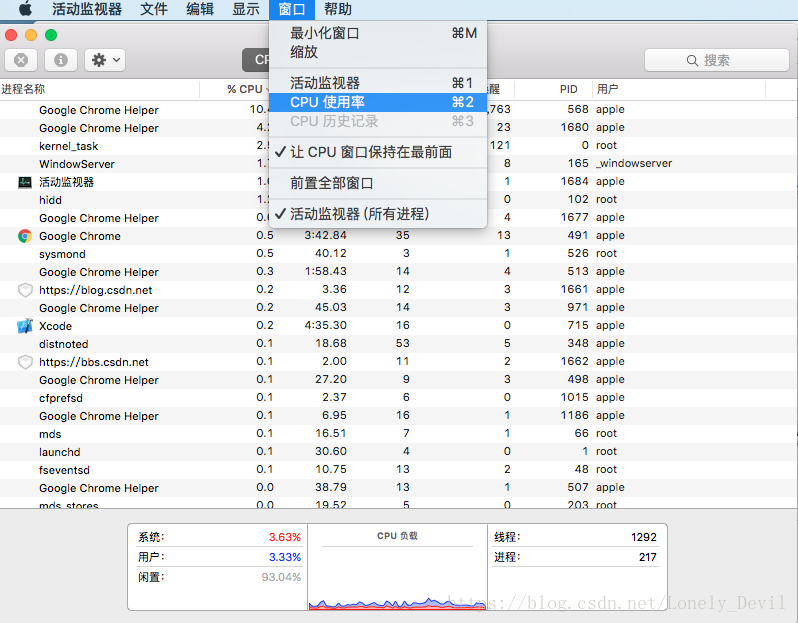This screenshot has height=623, width=798.
Task: Select the fseventsd process row
Action: [x=399, y=470]
